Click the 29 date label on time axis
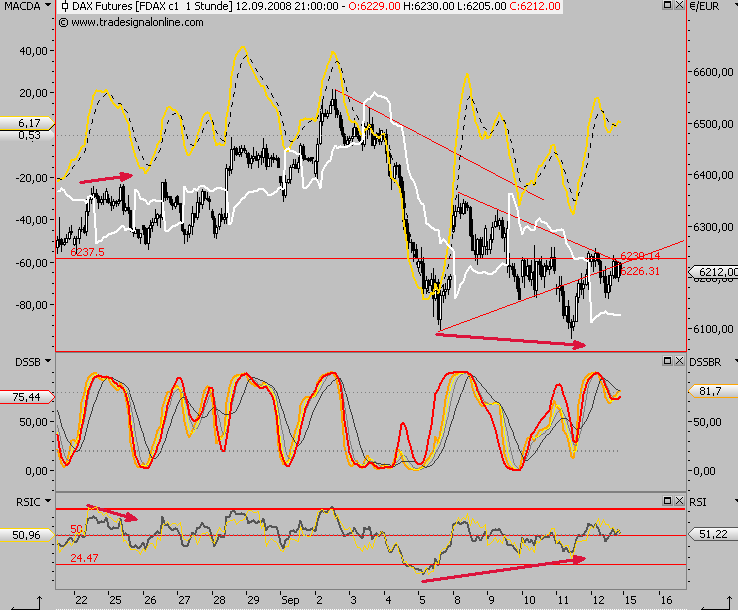The width and height of the screenshot is (738, 610). [x=253, y=600]
